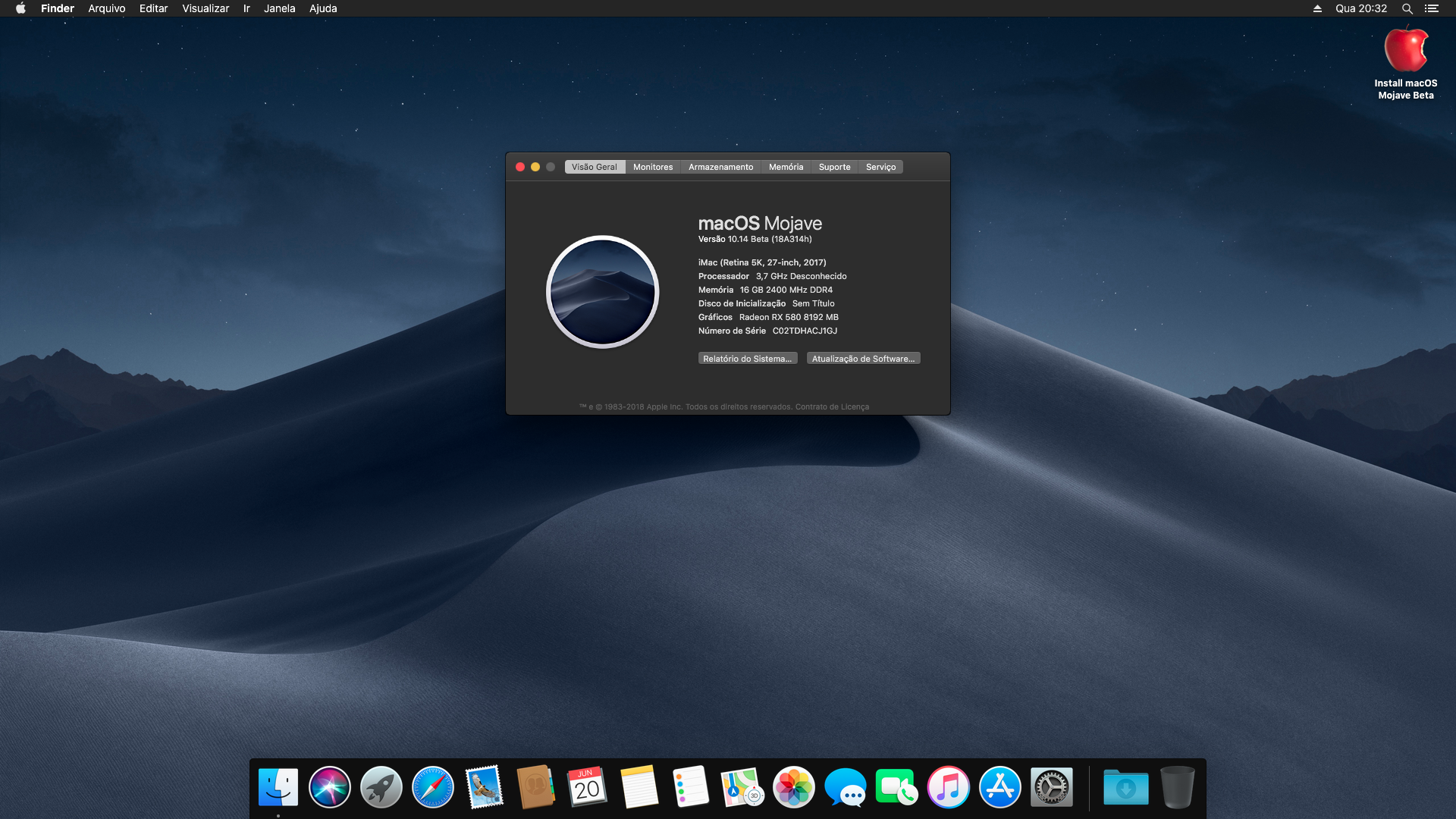
Task: Open the Arquivo menu
Action: (x=107, y=8)
